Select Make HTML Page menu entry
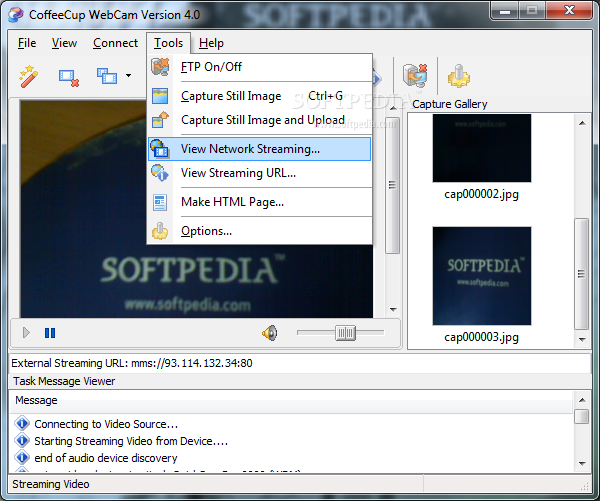600x501 pixels. tap(259, 202)
